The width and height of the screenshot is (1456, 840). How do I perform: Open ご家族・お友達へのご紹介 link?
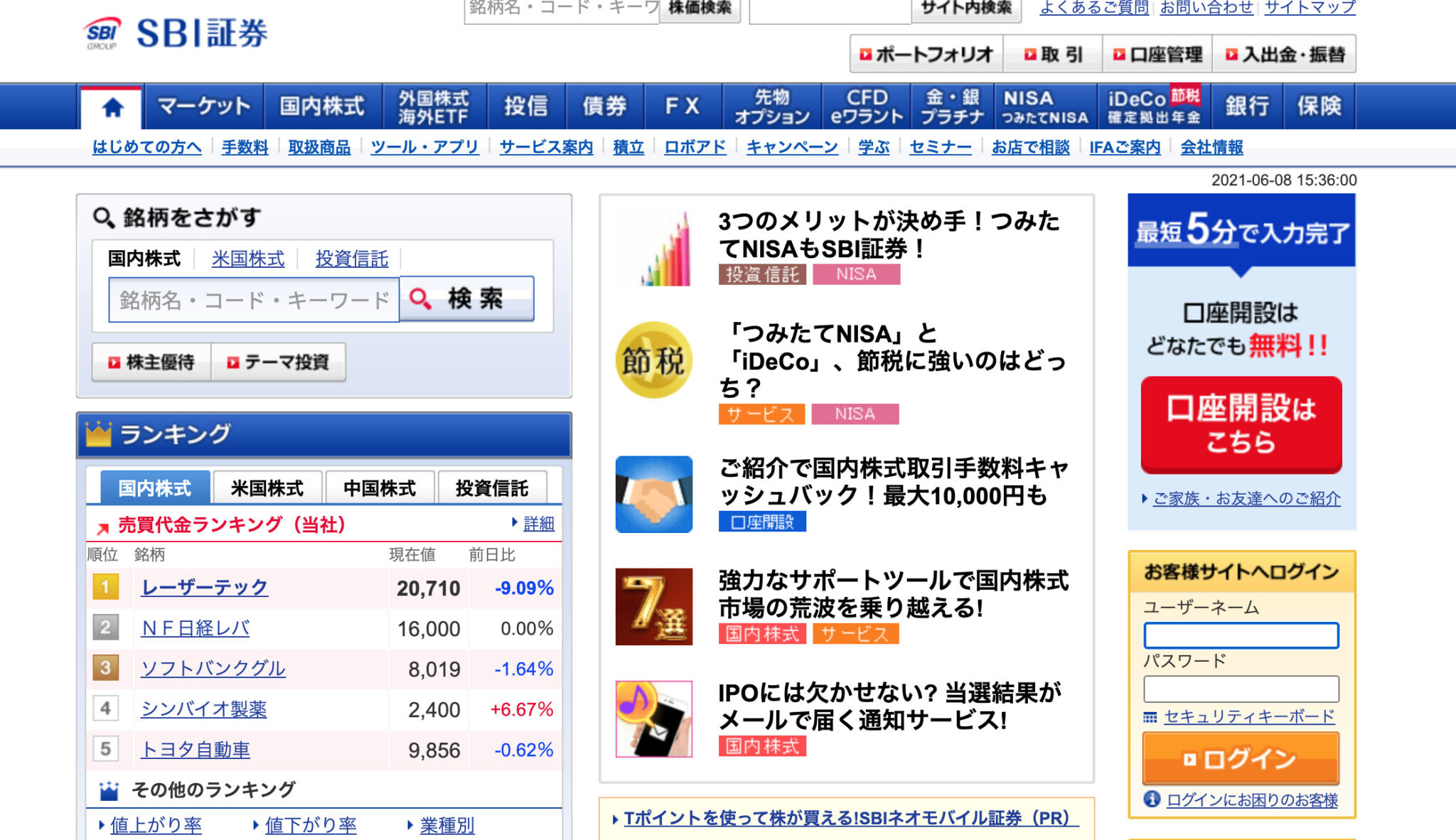tap(1246, 499)
